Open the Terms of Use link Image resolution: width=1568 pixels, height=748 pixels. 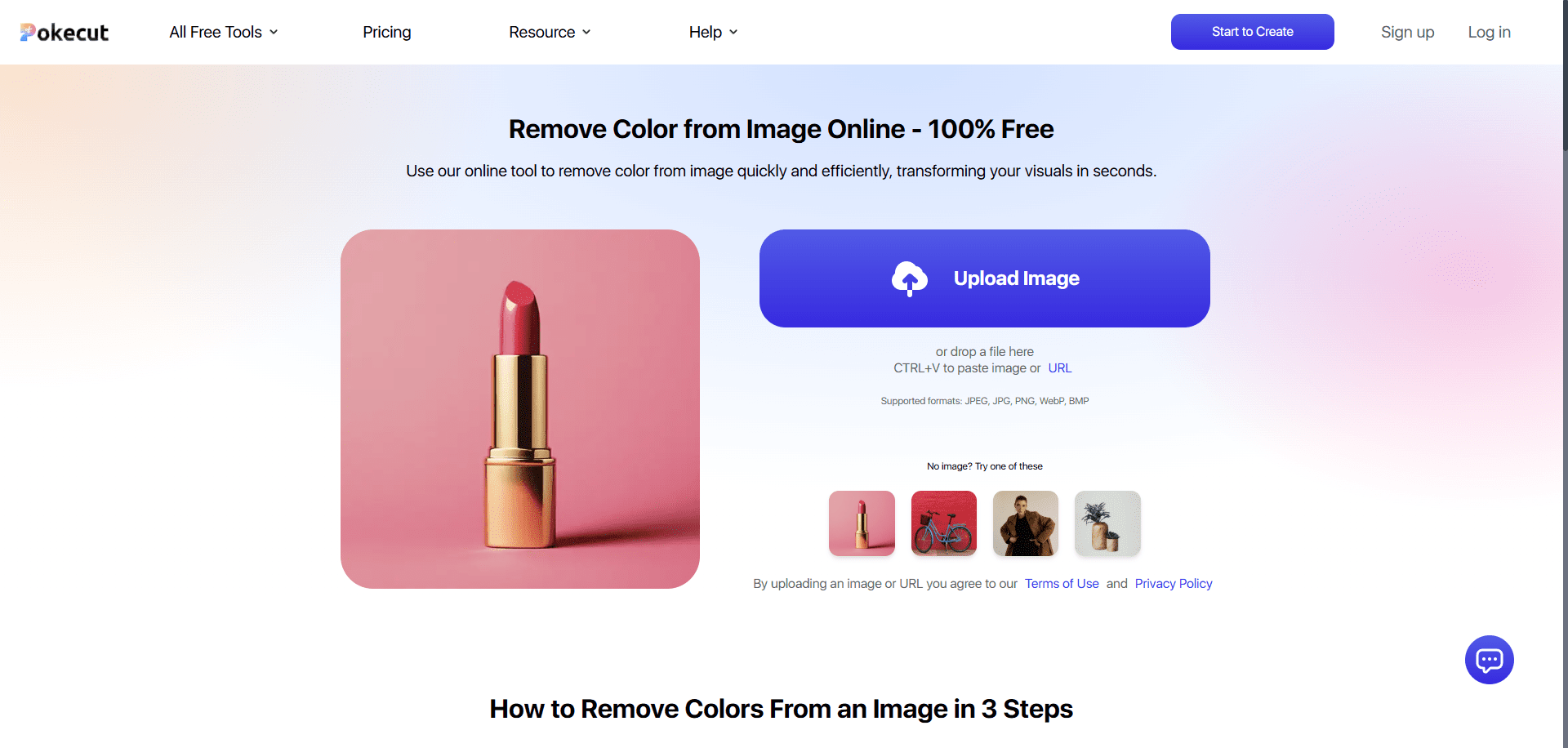1062,584
